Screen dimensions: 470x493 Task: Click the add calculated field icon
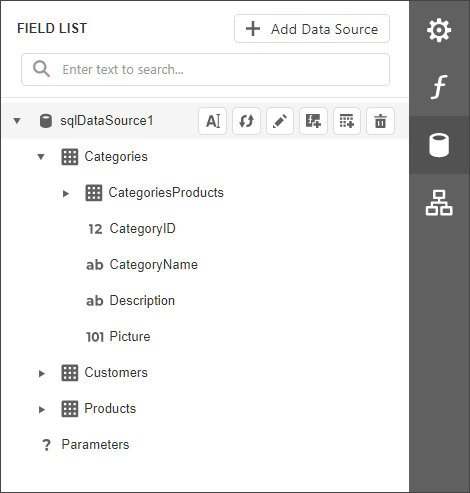click(x=313, y=121)
